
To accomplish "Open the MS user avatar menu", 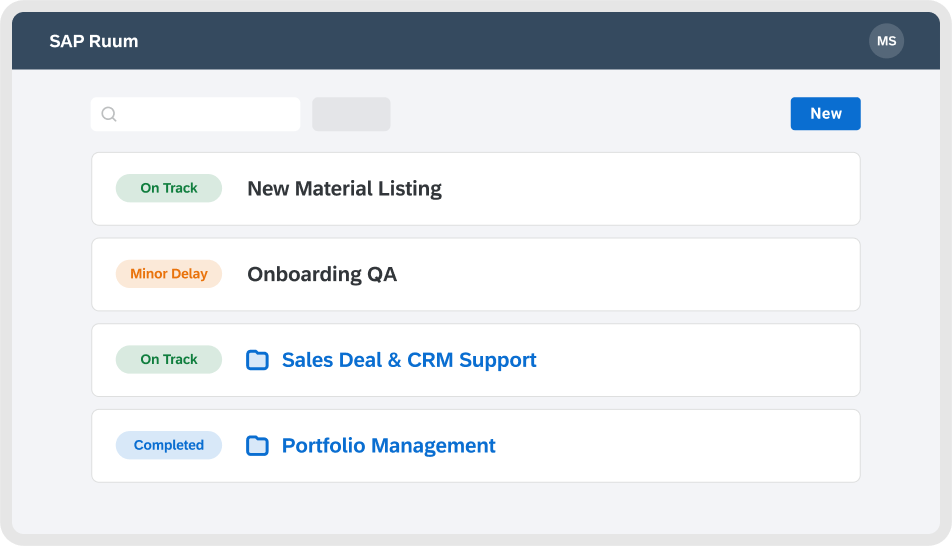I will pyautogui.click(x=886, y=41).
